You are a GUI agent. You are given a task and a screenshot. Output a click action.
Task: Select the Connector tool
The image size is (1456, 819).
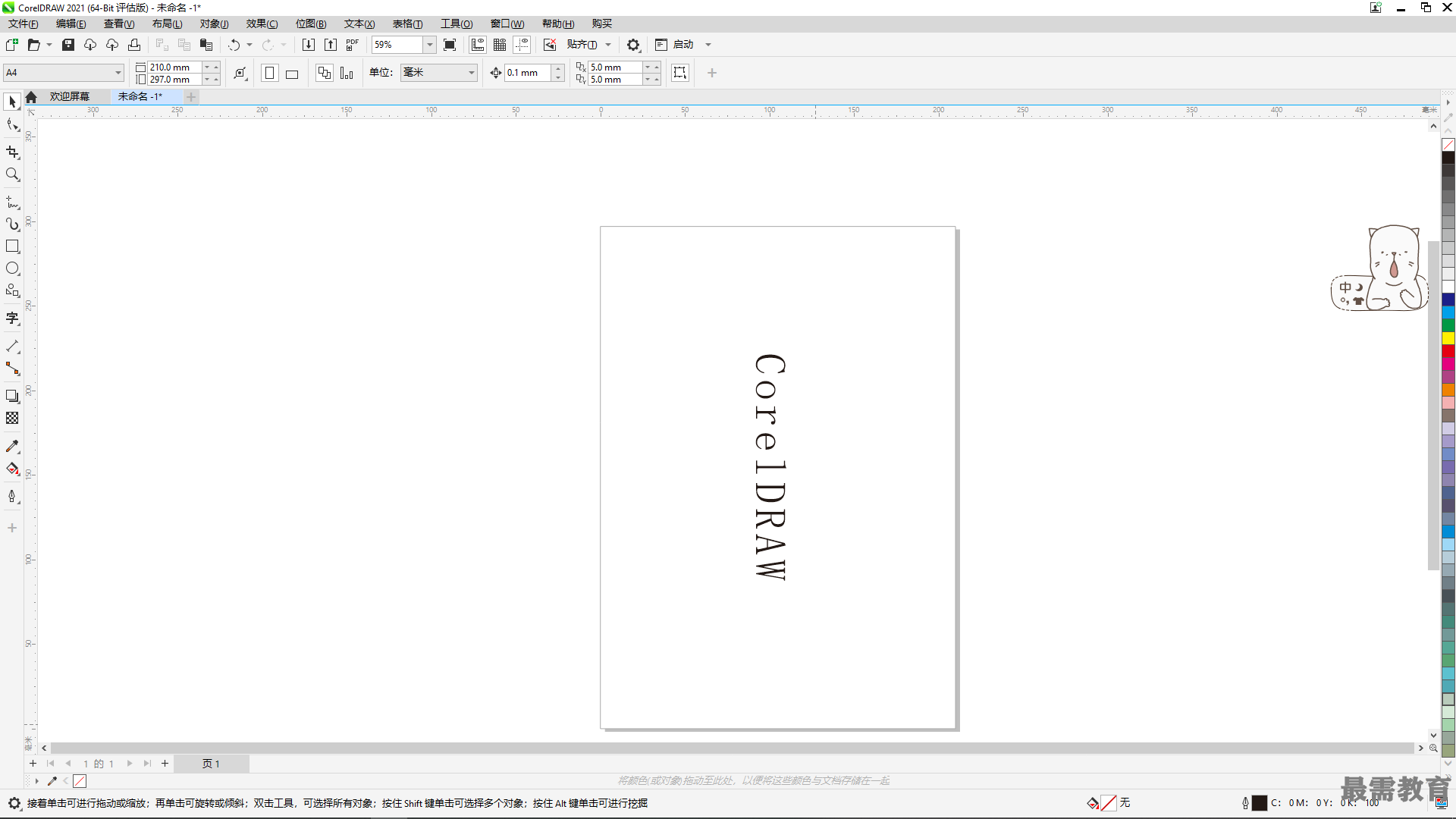click(12, 369)
